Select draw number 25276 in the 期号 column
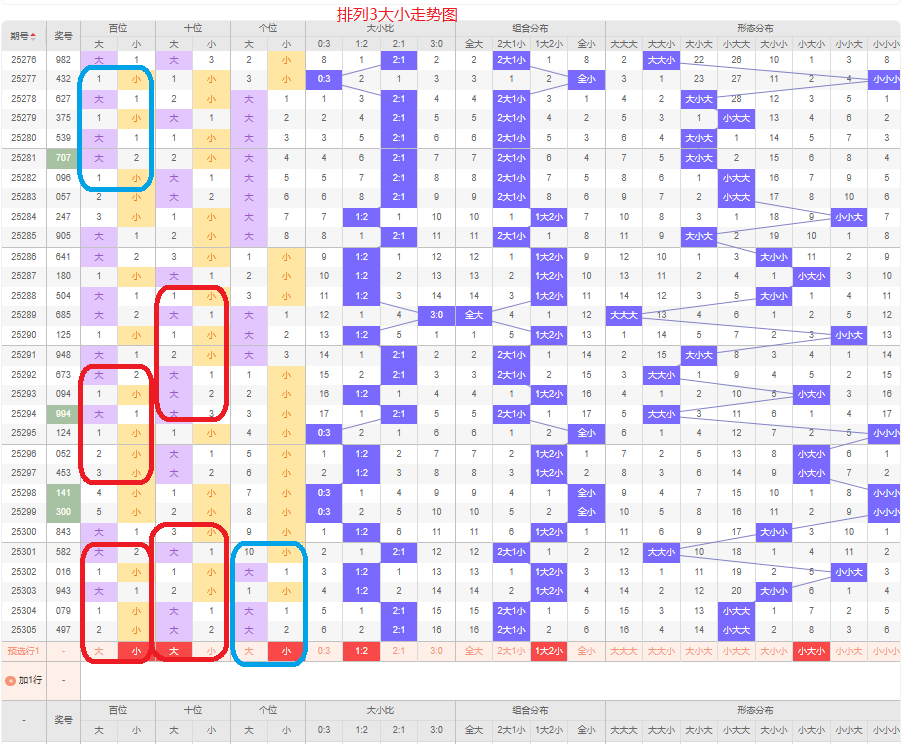 point(24,60)
